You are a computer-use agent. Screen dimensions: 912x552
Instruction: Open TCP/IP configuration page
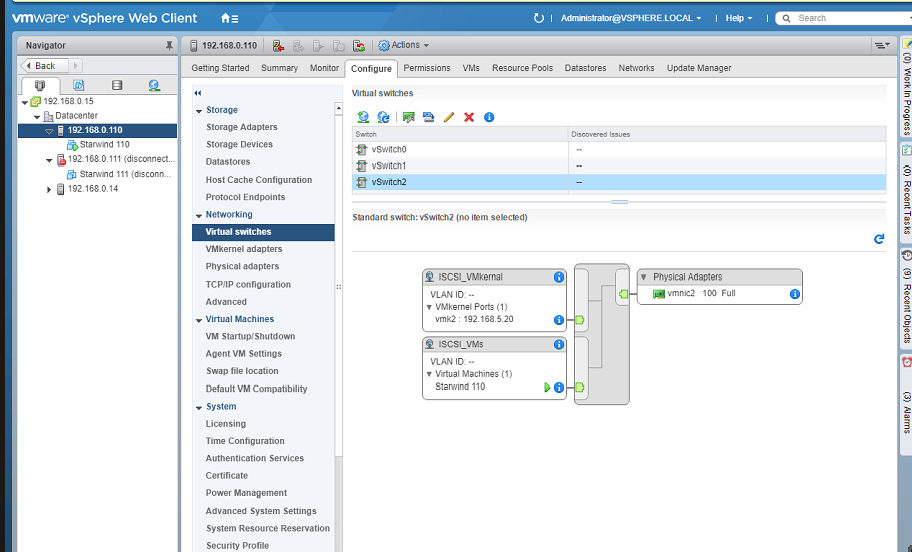248,284
